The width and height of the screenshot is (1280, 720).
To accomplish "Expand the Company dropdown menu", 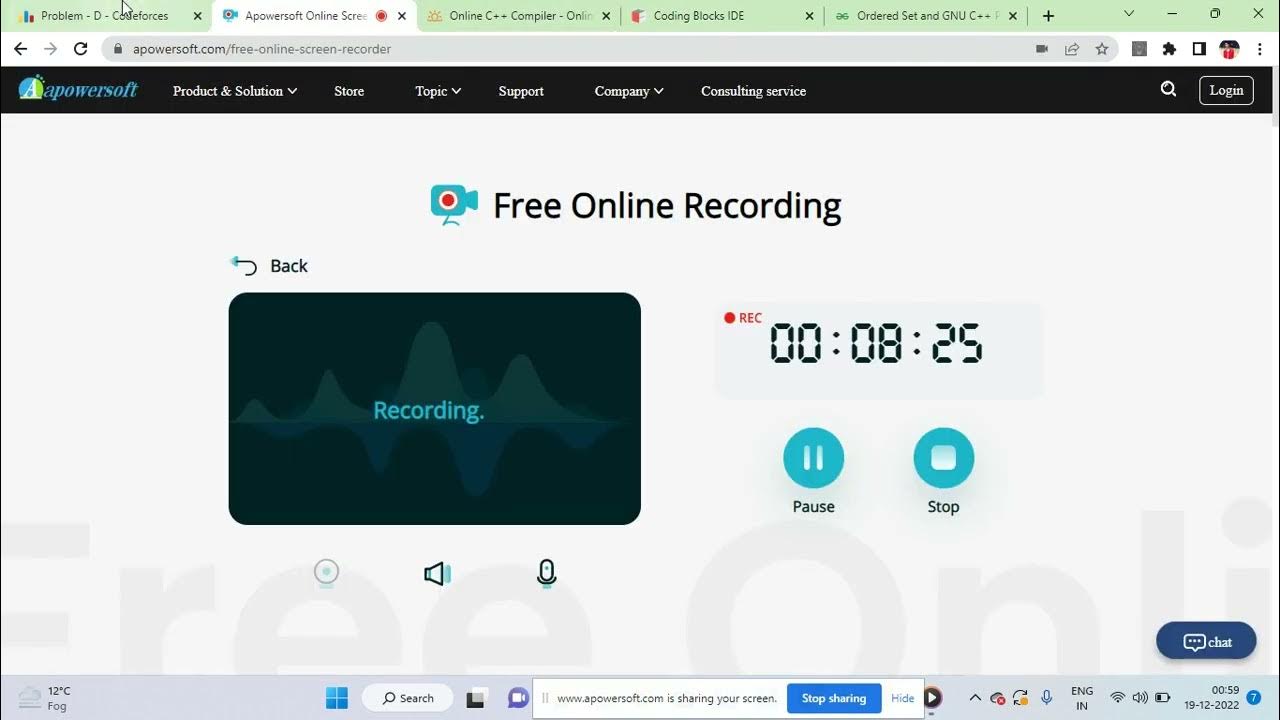I will point(629,91).
